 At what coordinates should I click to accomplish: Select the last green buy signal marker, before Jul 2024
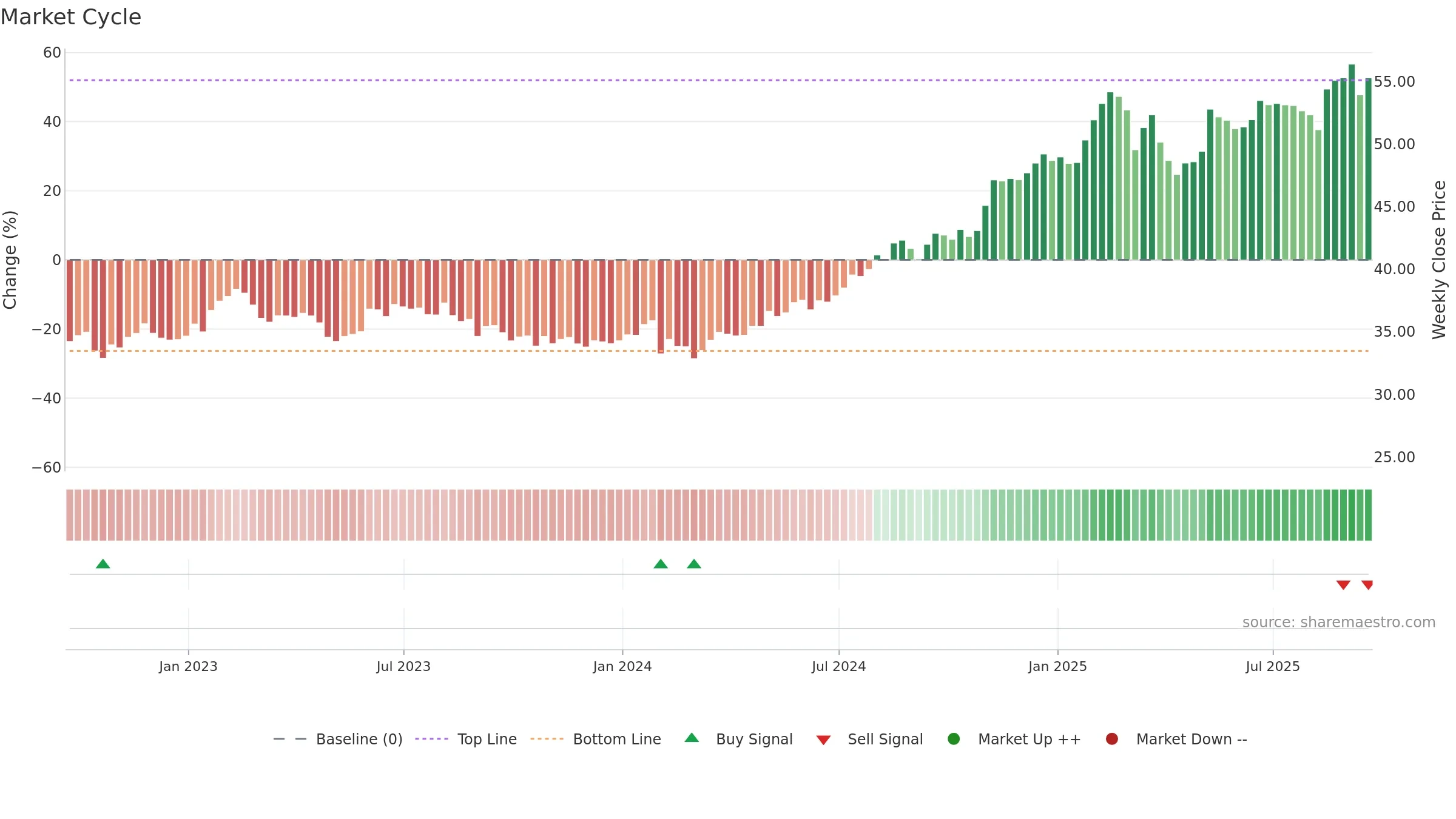(x=694, y=564)
